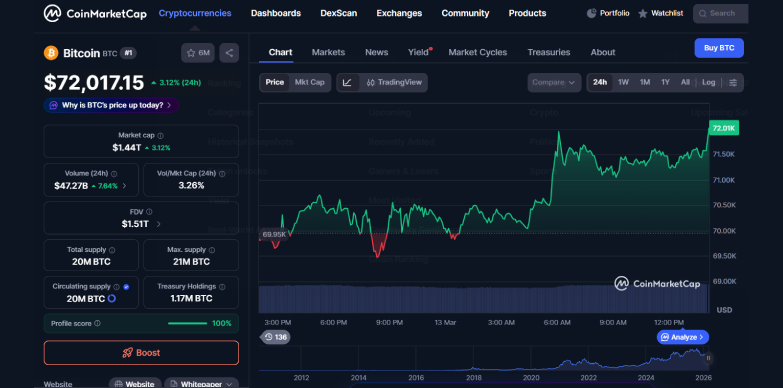783x388 pixels.
Task: Click the 136 history clock badge
Action: coord(275,337)
